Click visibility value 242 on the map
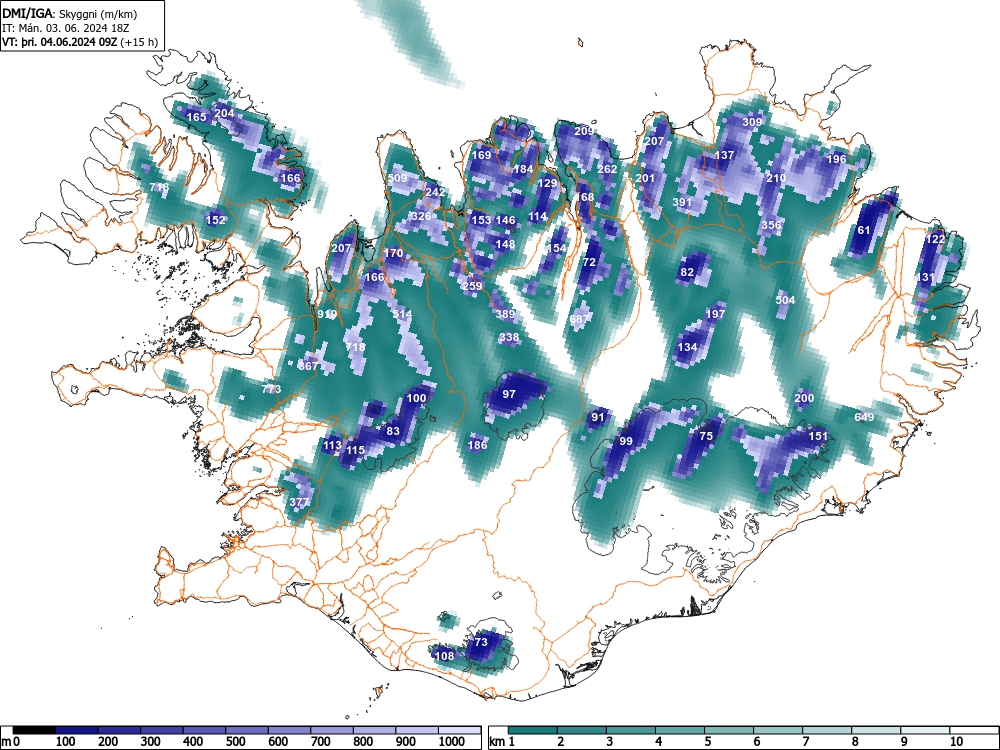1000x750 pixels. point(435,192)
